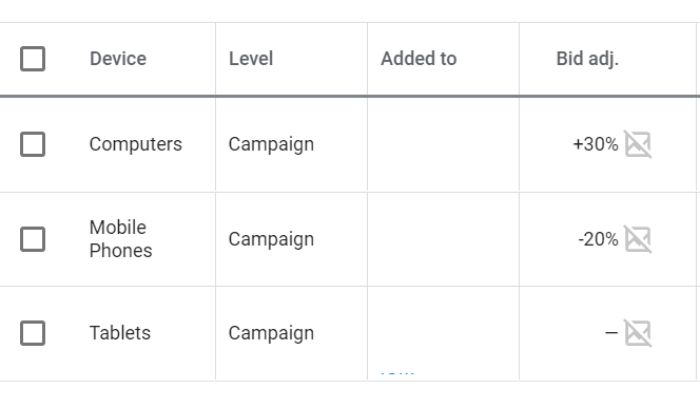Click the Mobile Phones device name
Viewport: 700px width, 400px height.
(x=121, y=239)
